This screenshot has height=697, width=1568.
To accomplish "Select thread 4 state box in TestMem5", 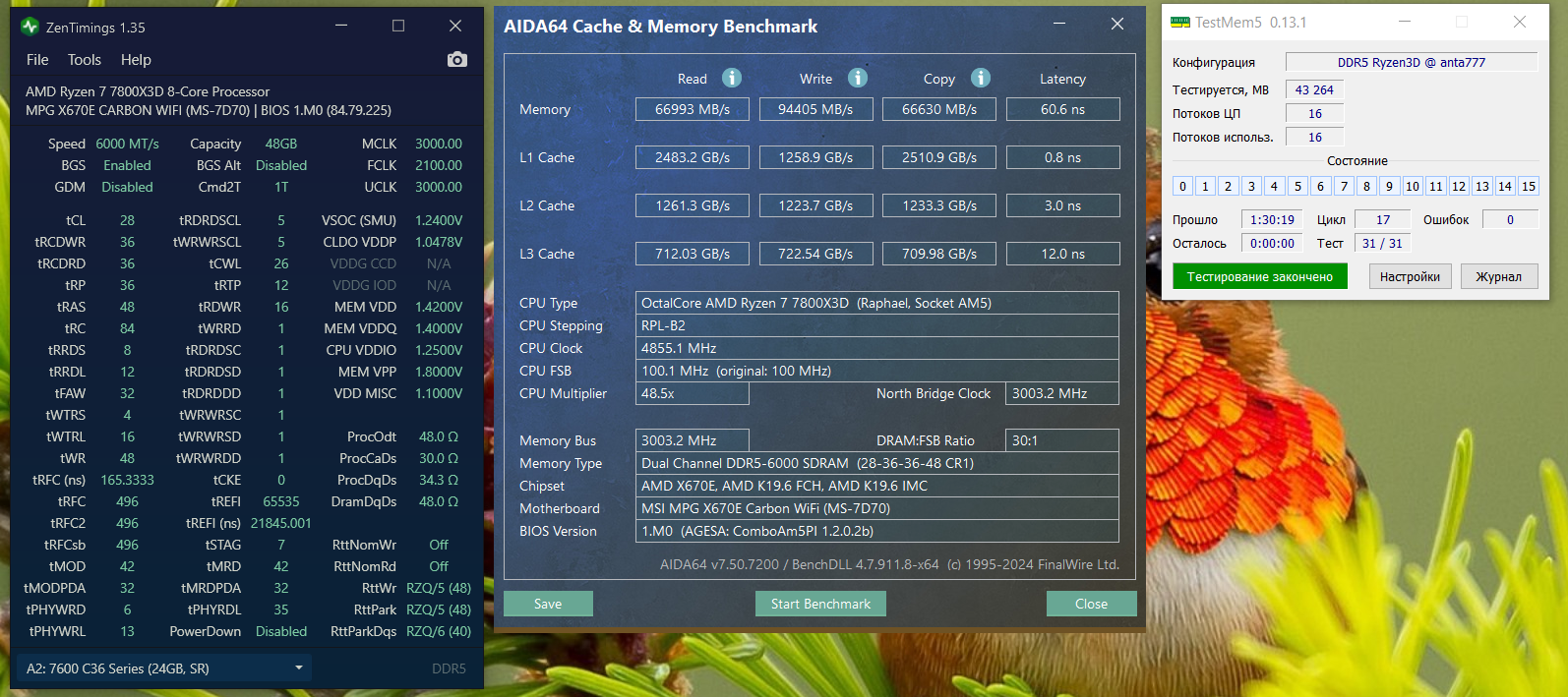I will click(1274, 186).
